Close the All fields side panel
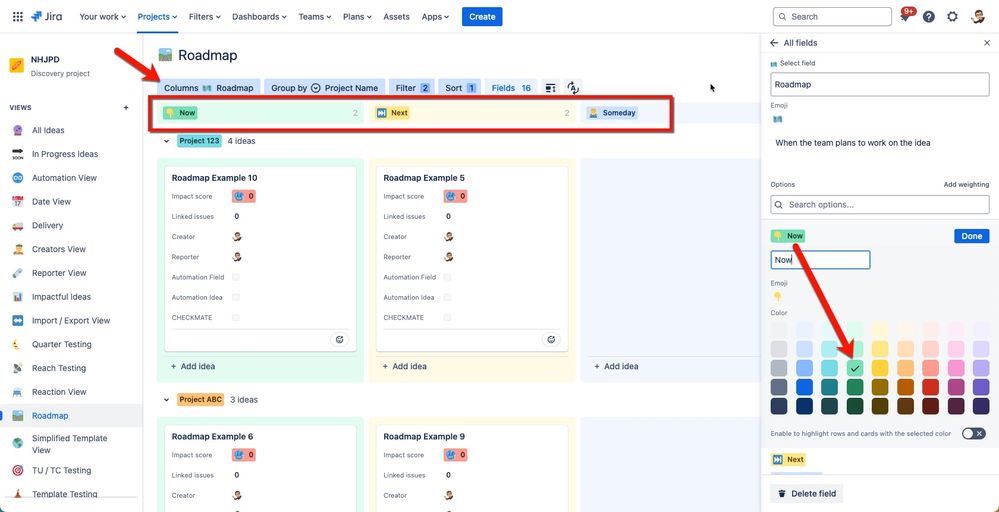 click(987, 43)
